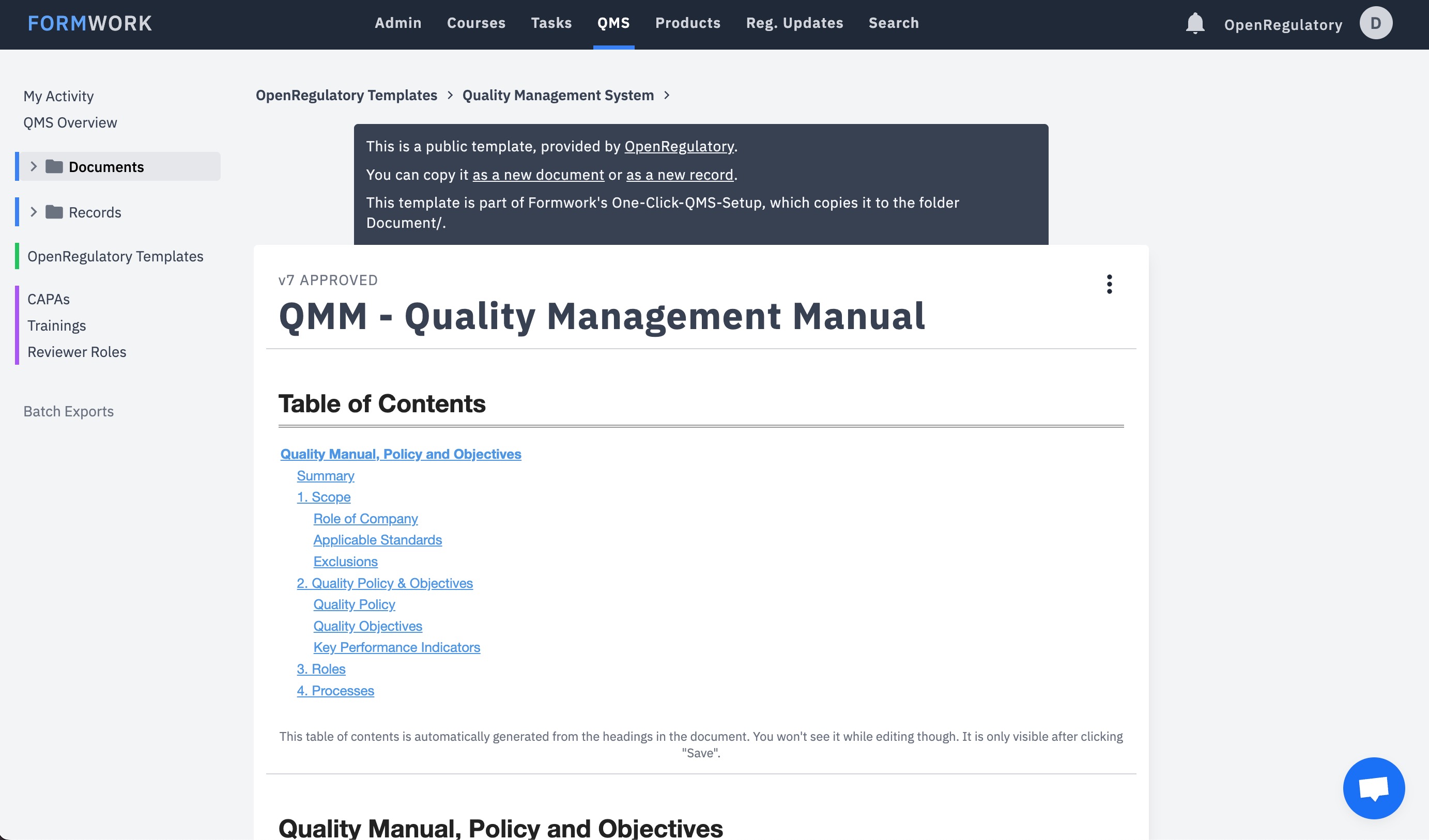Image resolution: width=1429 pixels, height=840 pixels.
Task: Open Batch Exports in the sidebar
Action: [x=69, y=411]
